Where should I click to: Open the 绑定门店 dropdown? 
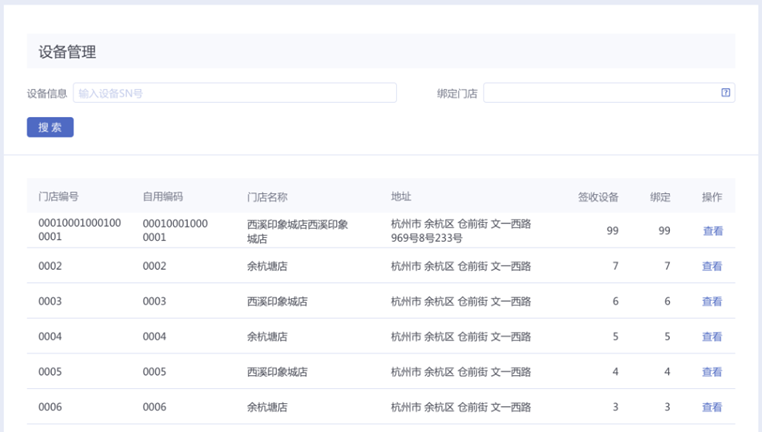point(600,93)
